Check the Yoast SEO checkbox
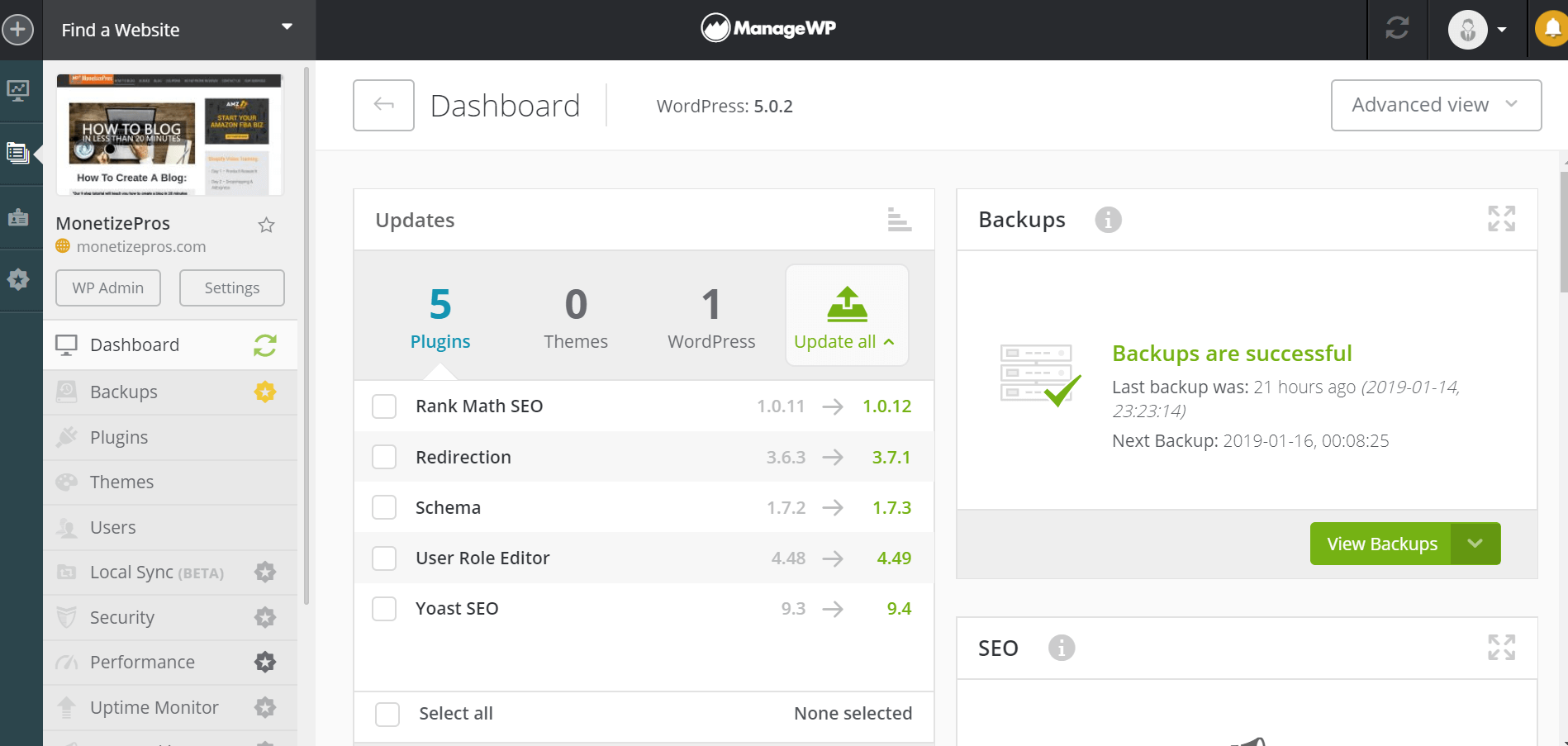The height and width of the screenshot is (746, 1568). [383, 608]
